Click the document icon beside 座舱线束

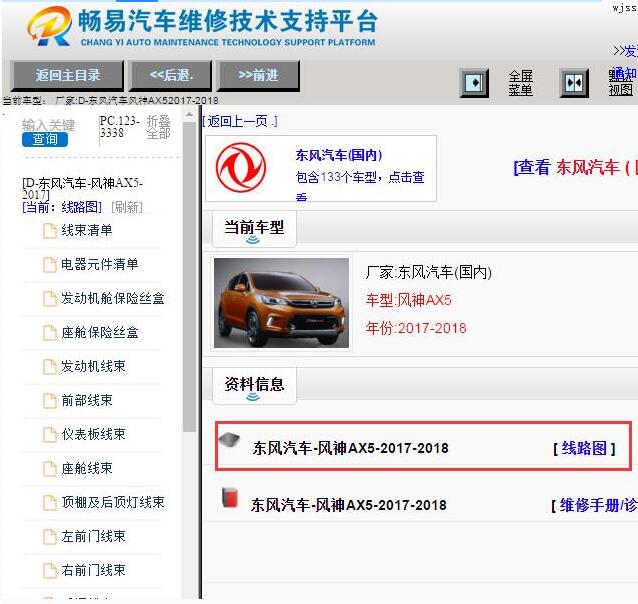pyautogui.click(x=50, y=469)
